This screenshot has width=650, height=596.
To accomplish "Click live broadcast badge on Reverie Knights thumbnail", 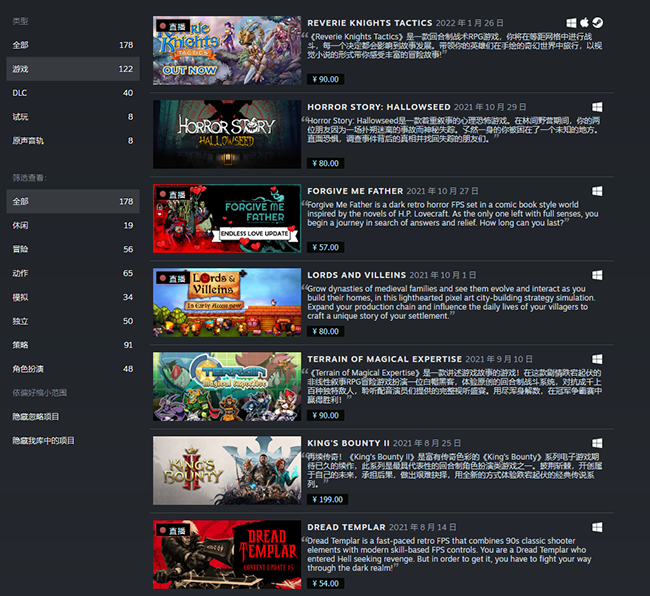I will pyautogui.click(x=173, y=27).
